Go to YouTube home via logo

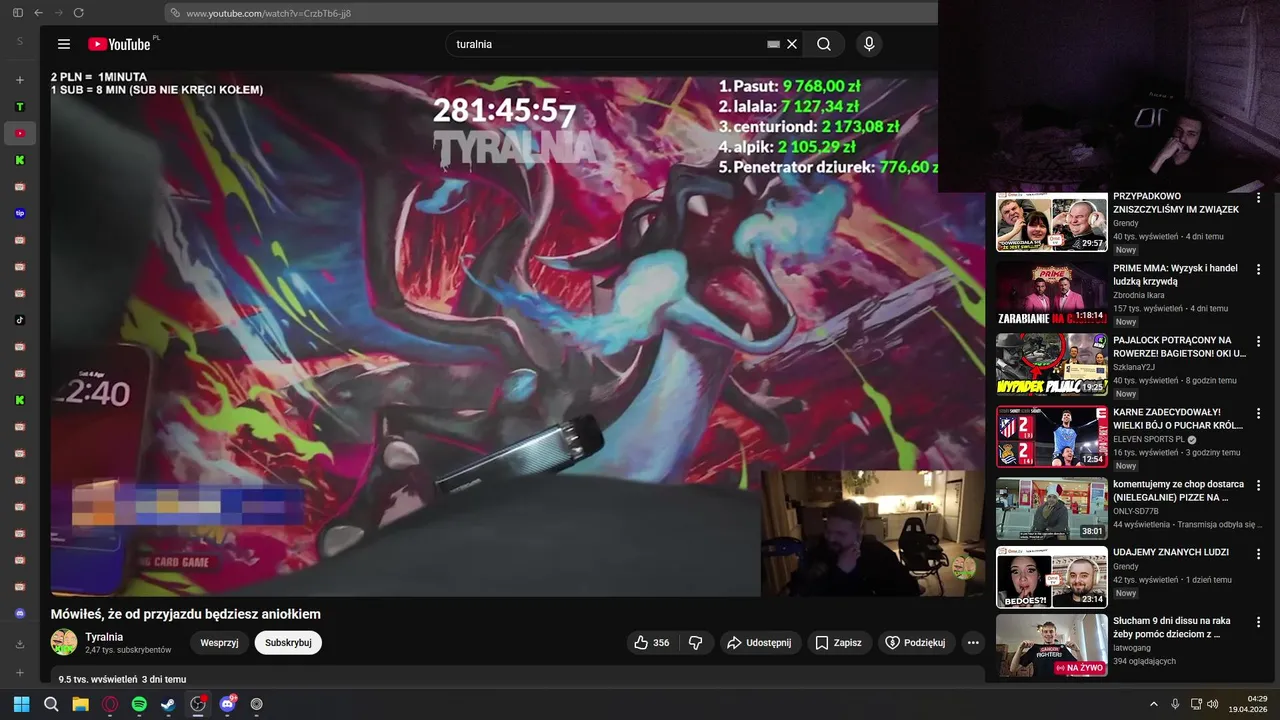coord(119,44)
